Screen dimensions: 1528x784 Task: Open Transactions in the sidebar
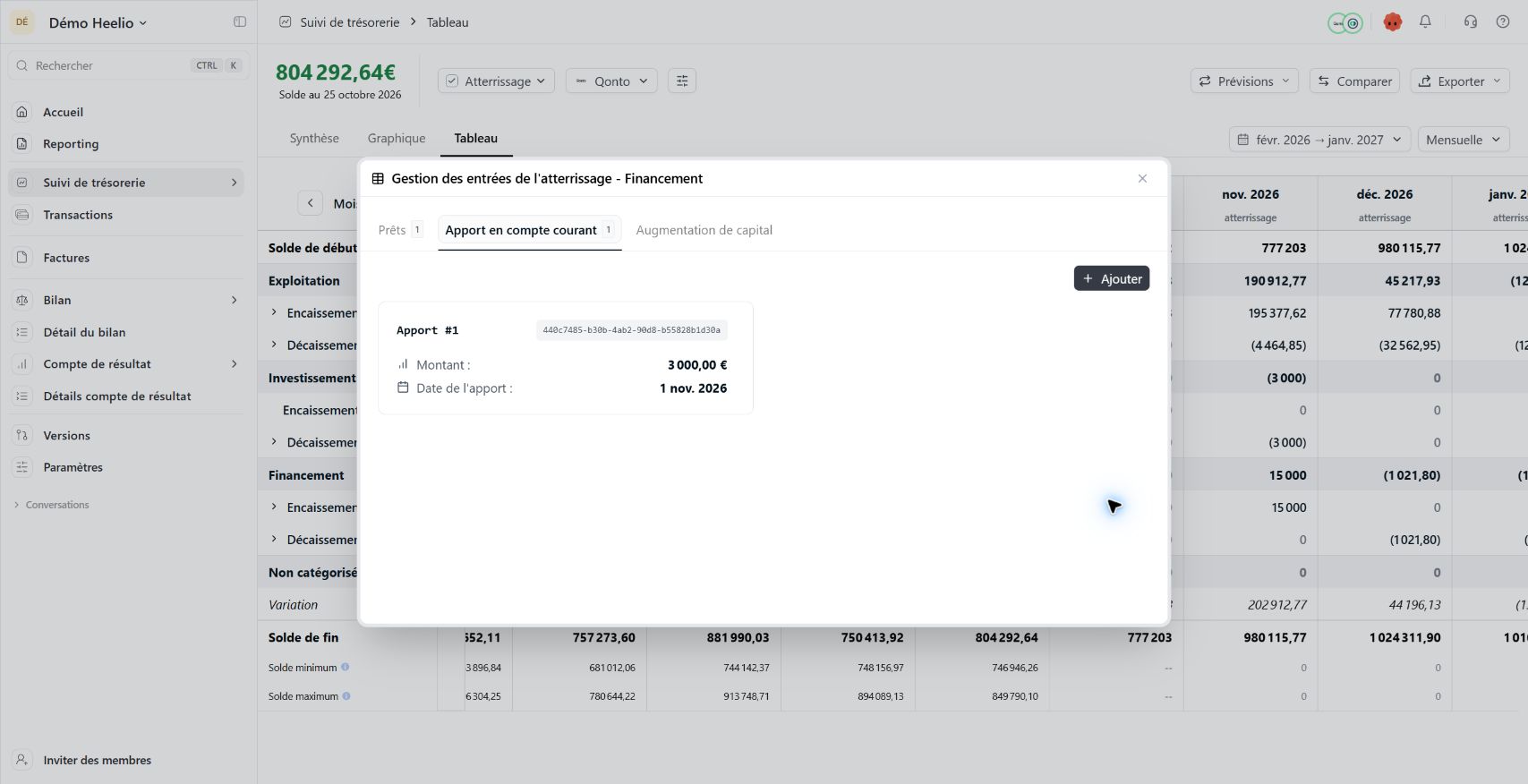(x=126, y=215)
